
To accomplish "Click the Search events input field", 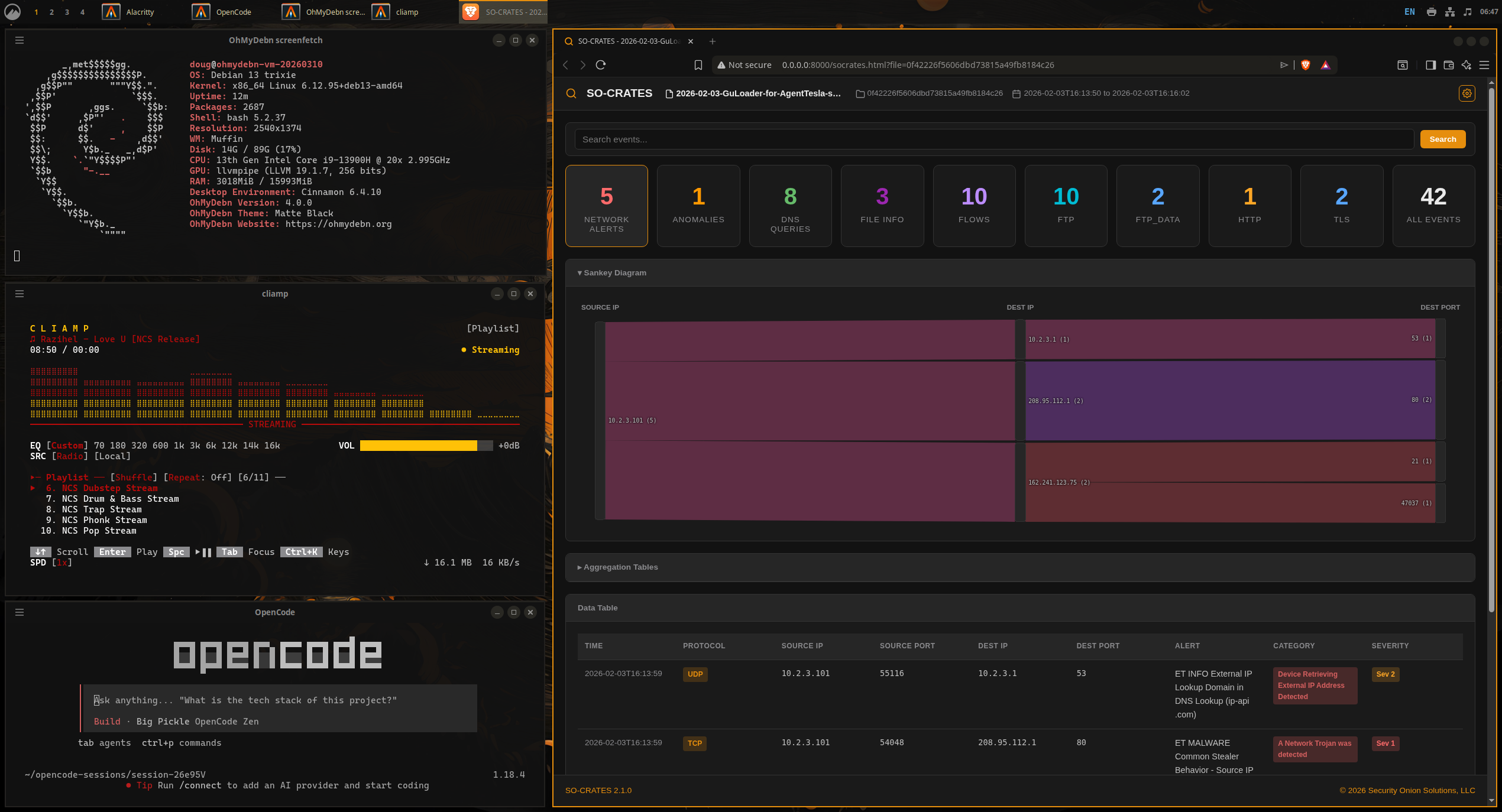I will point(994,139).
